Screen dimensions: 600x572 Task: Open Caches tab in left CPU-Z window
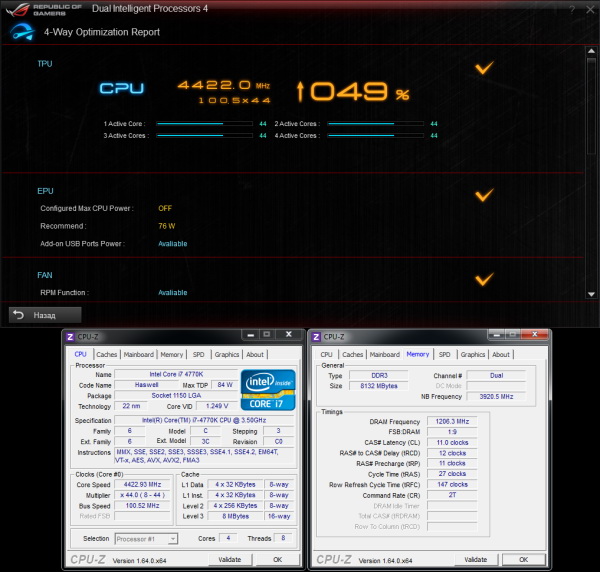click(107, 354)
